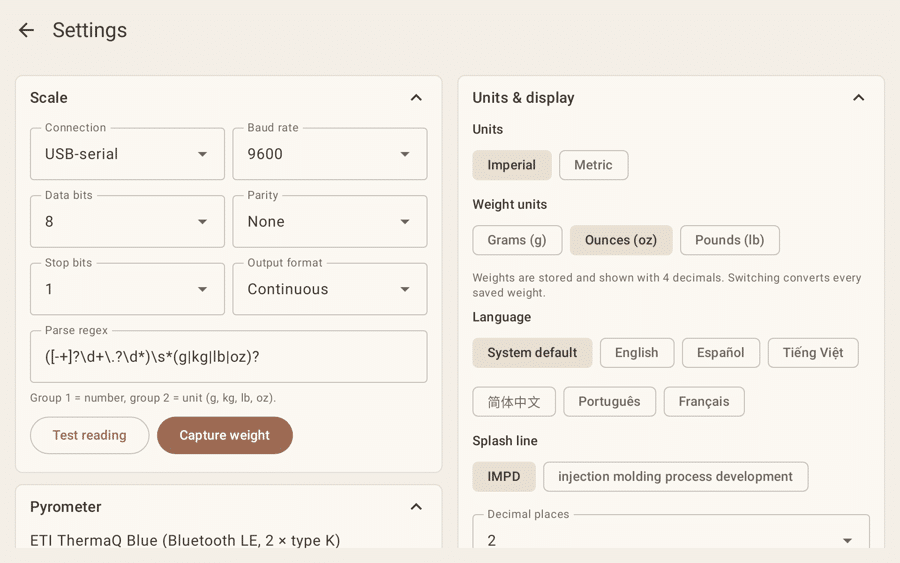Open the Output format dropdown
Screen dimensions: 900x563
point(329,289)
